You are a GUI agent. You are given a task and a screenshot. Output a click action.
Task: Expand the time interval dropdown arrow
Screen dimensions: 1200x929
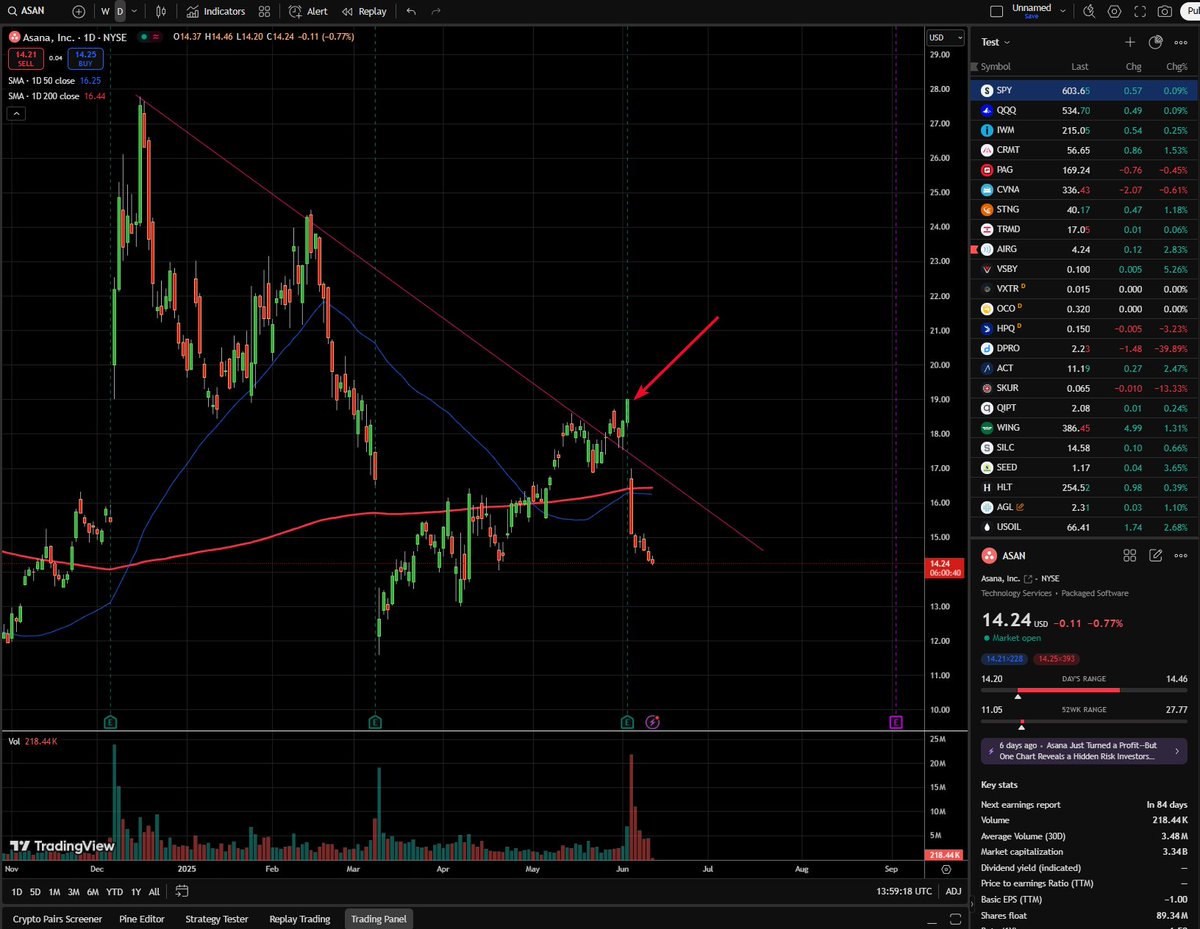point(135,11)
